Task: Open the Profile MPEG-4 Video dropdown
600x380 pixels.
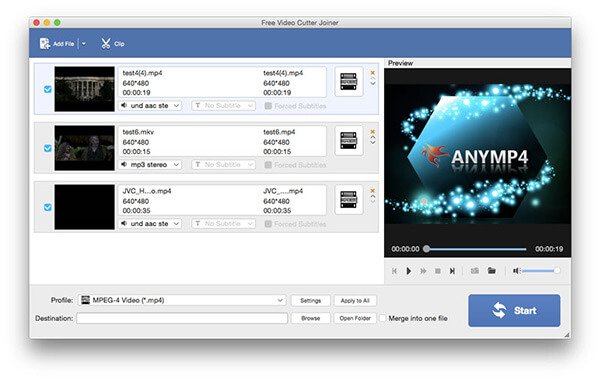Action: pyautogui.click(x=182, y=300)
